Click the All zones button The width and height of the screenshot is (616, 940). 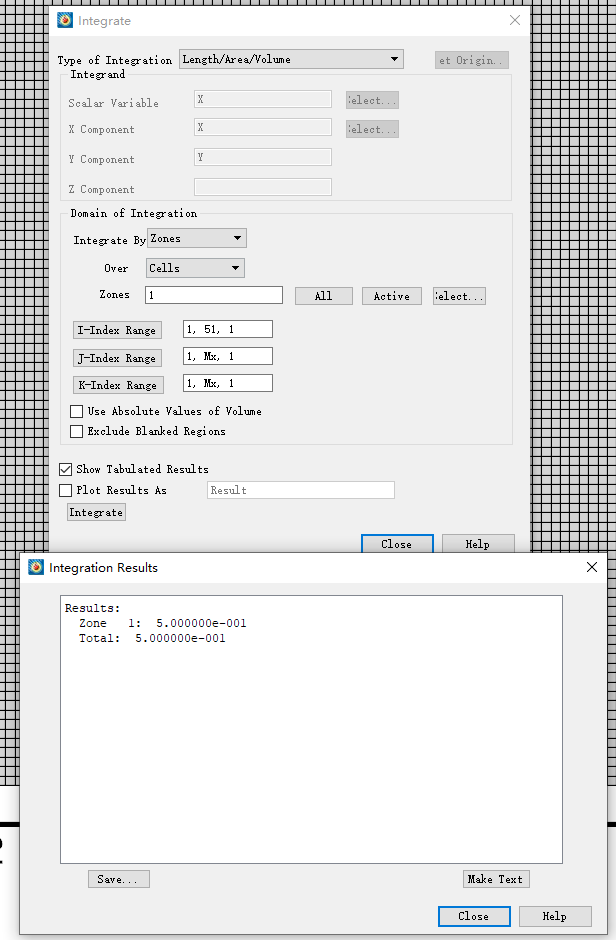[x=324, y=296]
